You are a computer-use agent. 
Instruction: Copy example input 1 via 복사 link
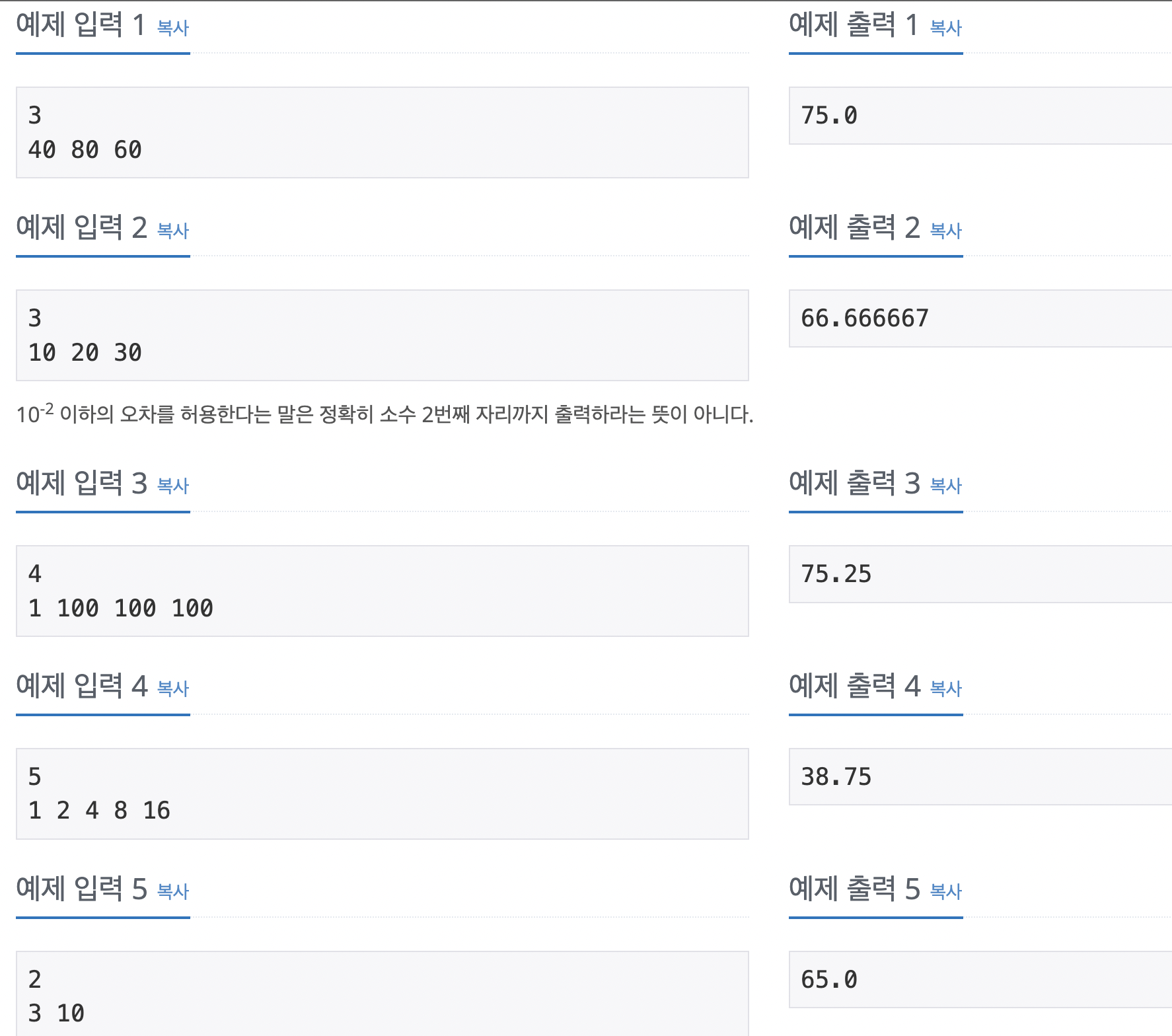tap(173, 28)
